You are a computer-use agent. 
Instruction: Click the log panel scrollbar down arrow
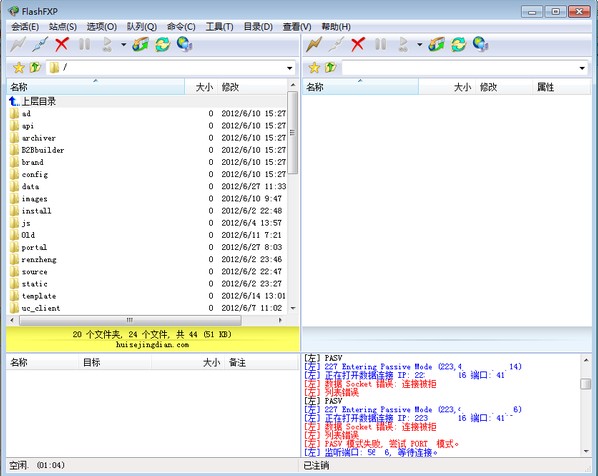tap(586, 451)
